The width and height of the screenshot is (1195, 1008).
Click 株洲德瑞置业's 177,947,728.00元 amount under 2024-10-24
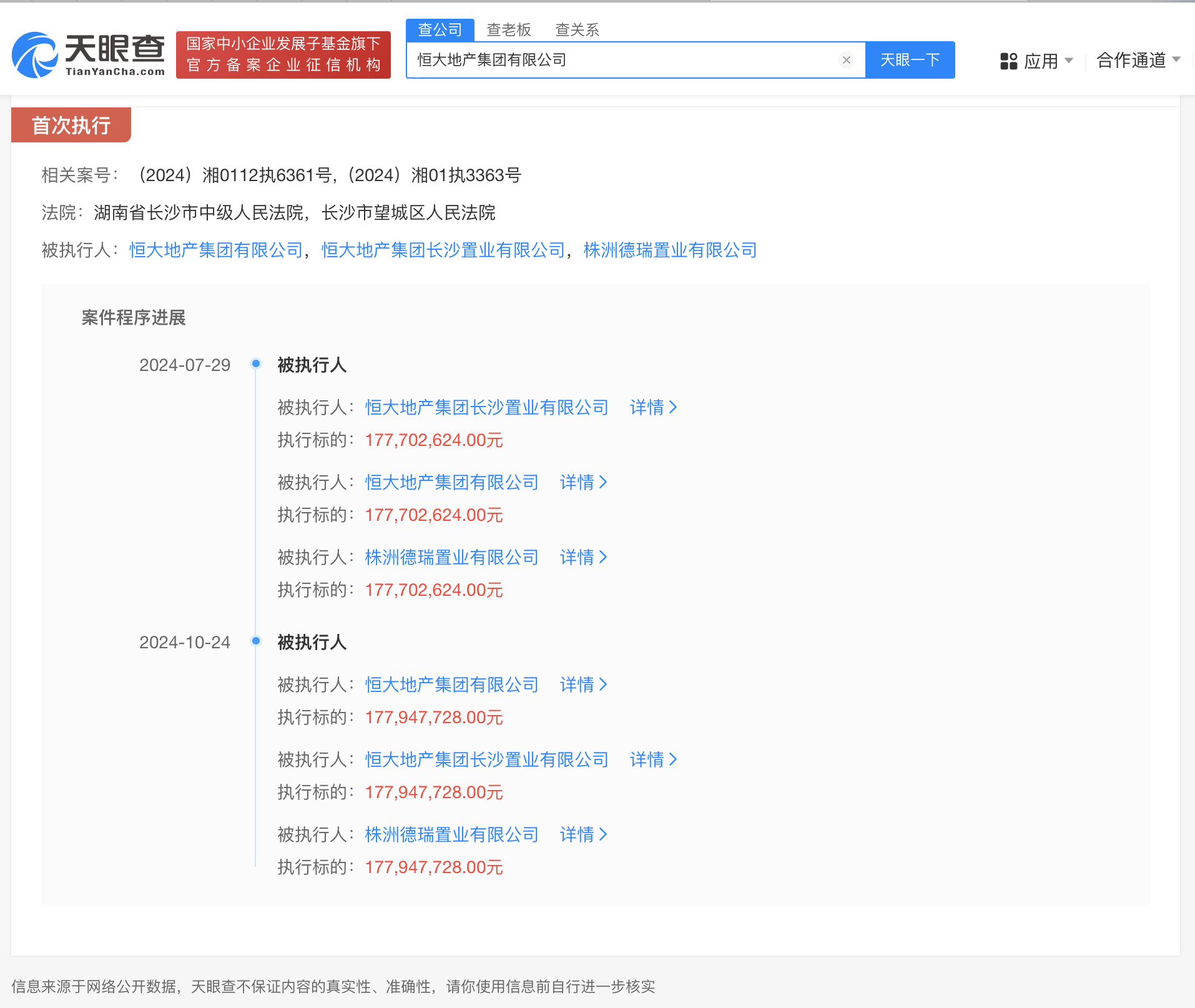click(434, 867)
